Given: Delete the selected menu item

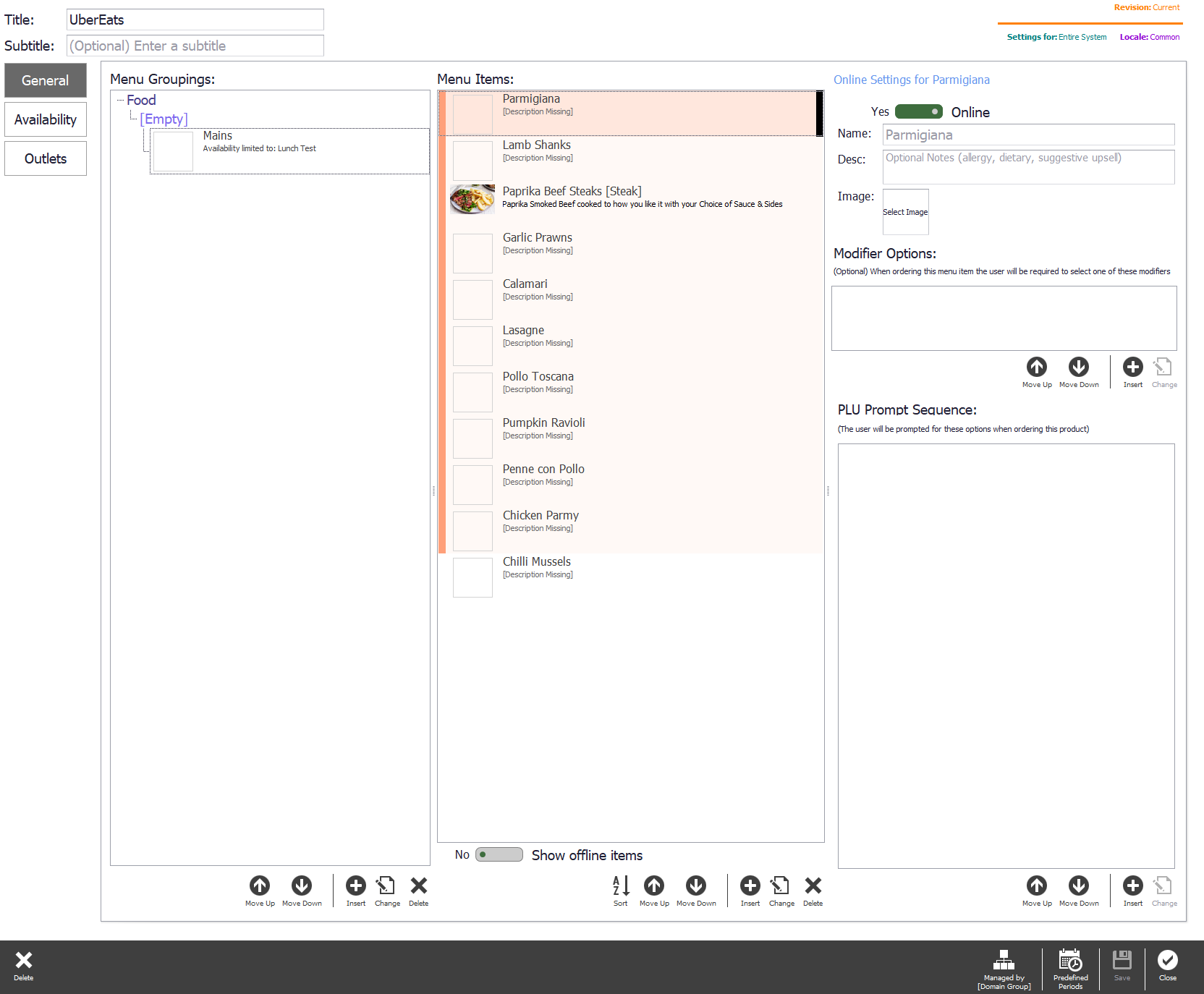Looking at the screenshot, I should pos(813,890).
